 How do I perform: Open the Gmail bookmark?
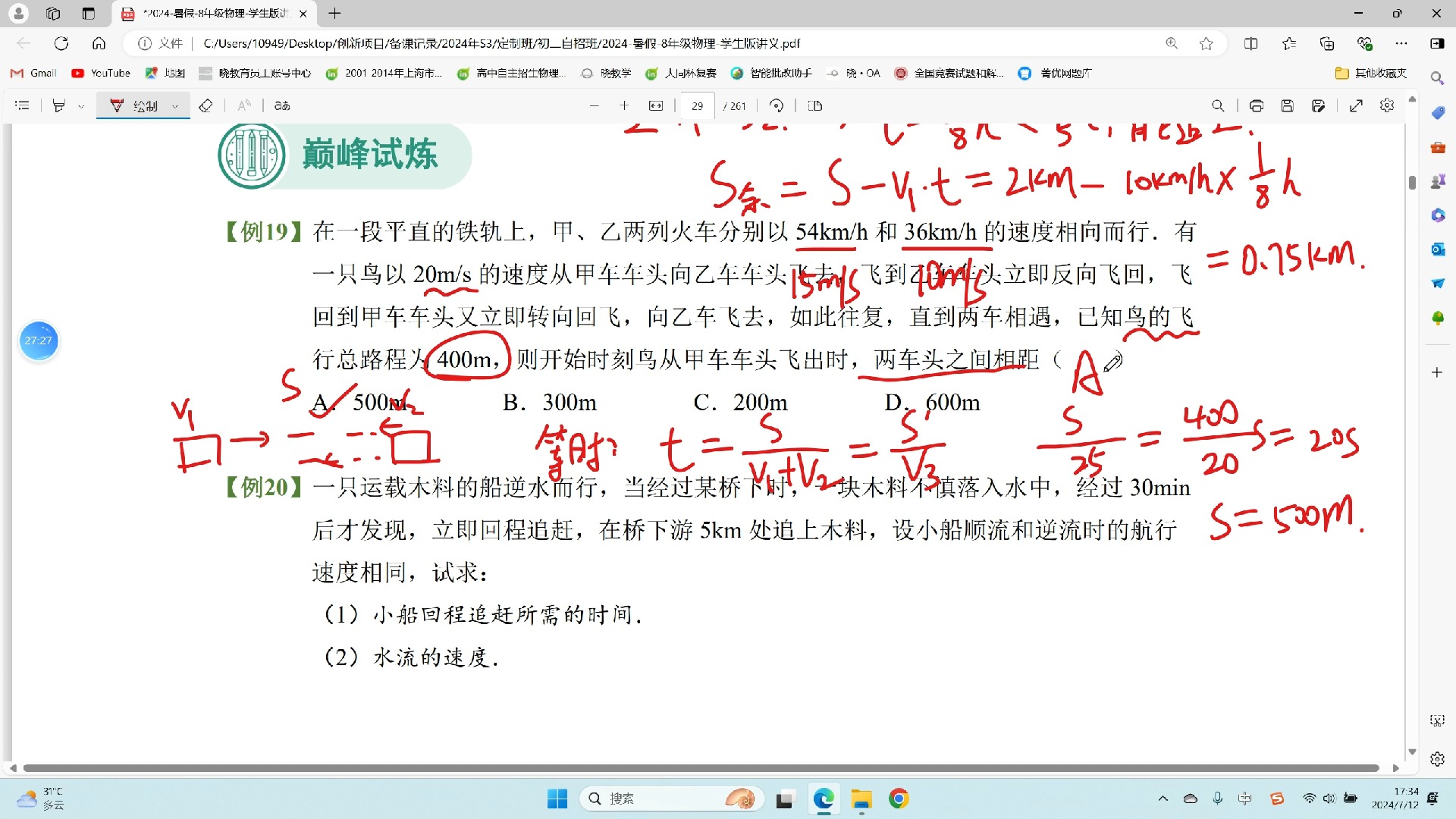pos(33,73)
